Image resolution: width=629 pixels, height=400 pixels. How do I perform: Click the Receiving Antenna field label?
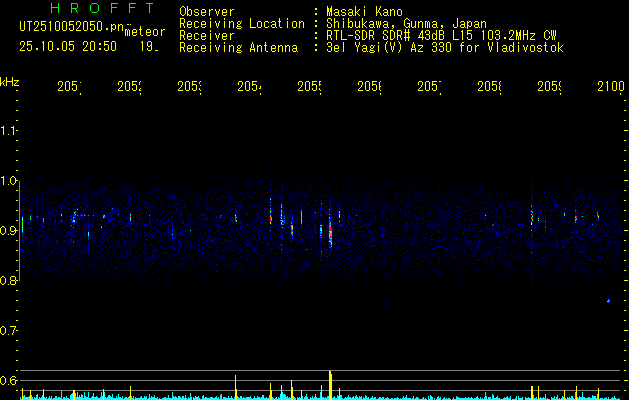click(x=238, y=48)
